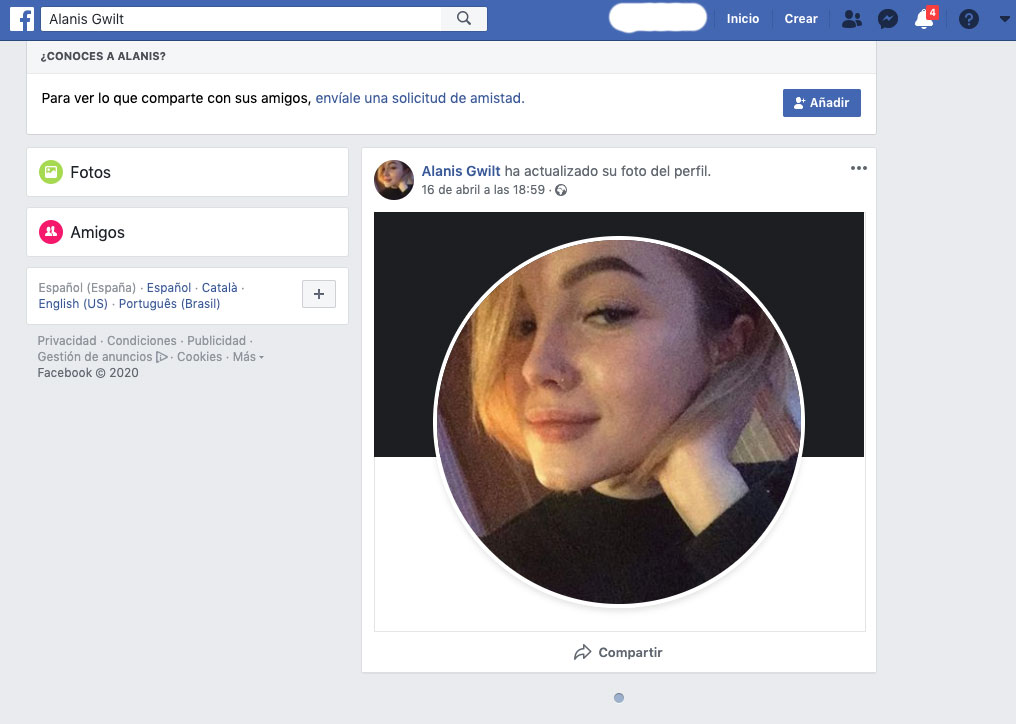Click the Compartir share arrow icon
Image resolution: width=1016 pixels, height=724 pixels.
(x=581, y=651)
